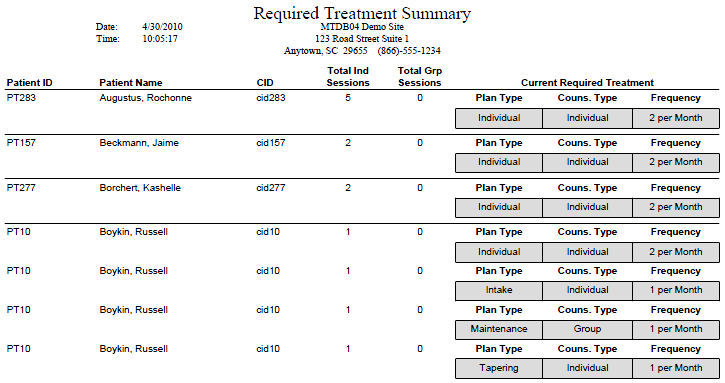Click patient name Borchert, Kashelle
This screenshot has width=725, height=383.
pyautogui.click(x=140, y=188)
